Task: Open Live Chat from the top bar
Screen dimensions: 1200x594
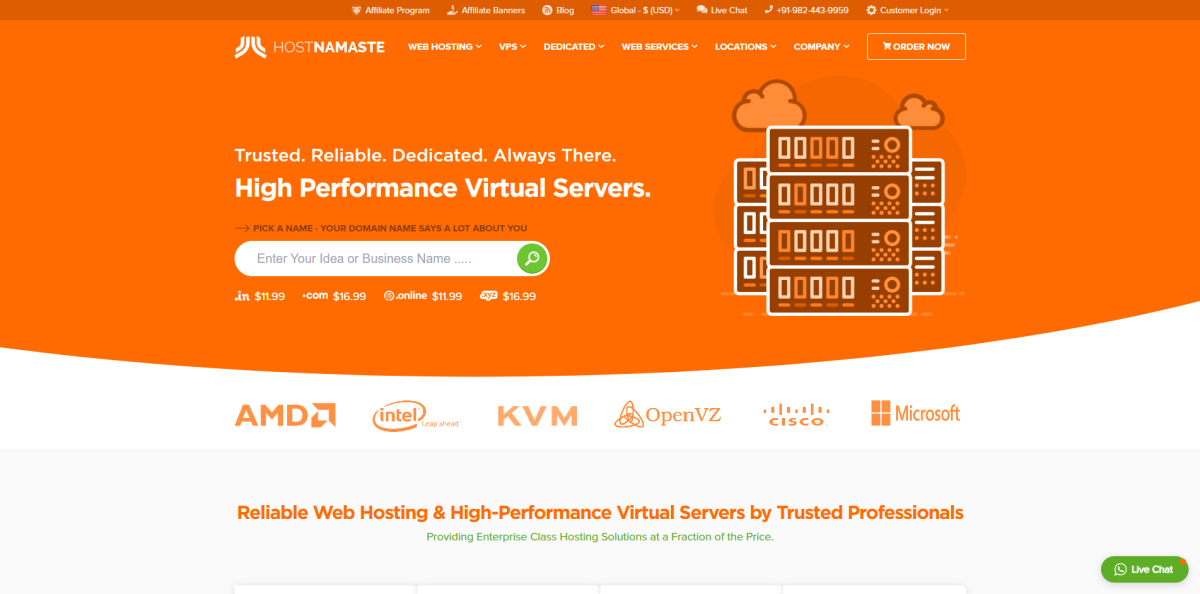Action: 722,10
